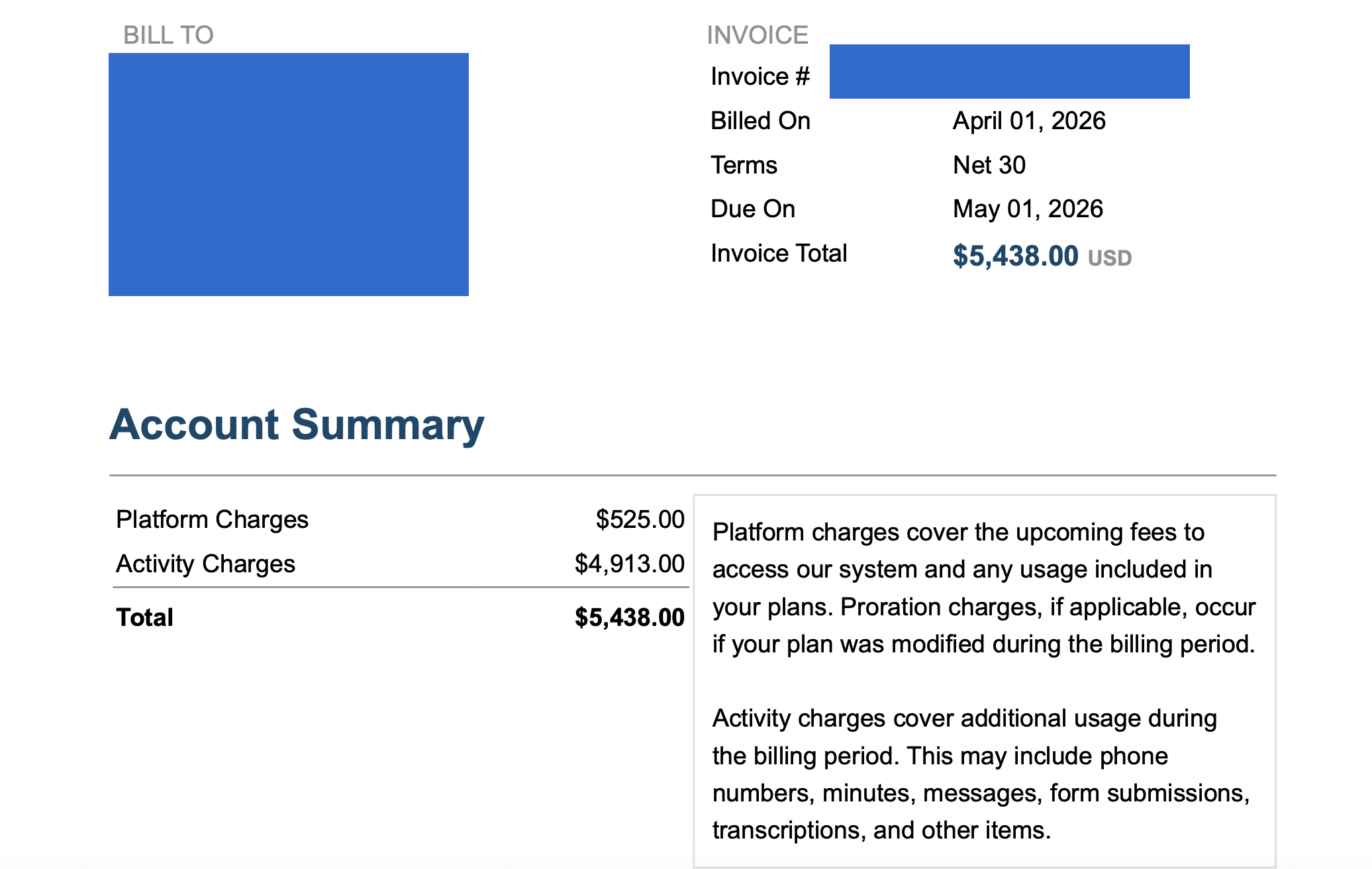
Task: Click the $4,913.00 activity charges amount
Action: click(629, 564)
